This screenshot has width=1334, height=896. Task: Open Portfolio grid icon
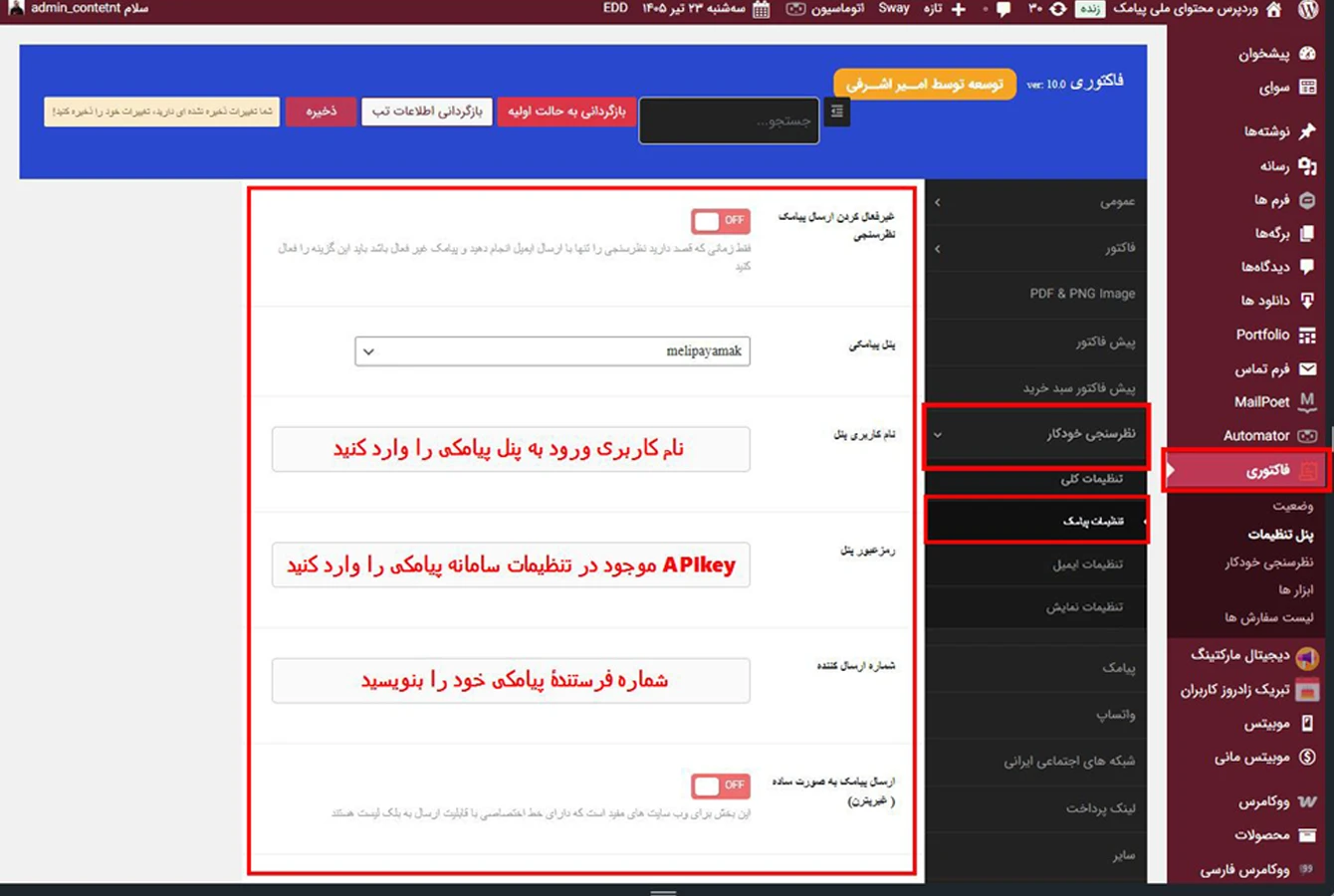click(1308, 336)
